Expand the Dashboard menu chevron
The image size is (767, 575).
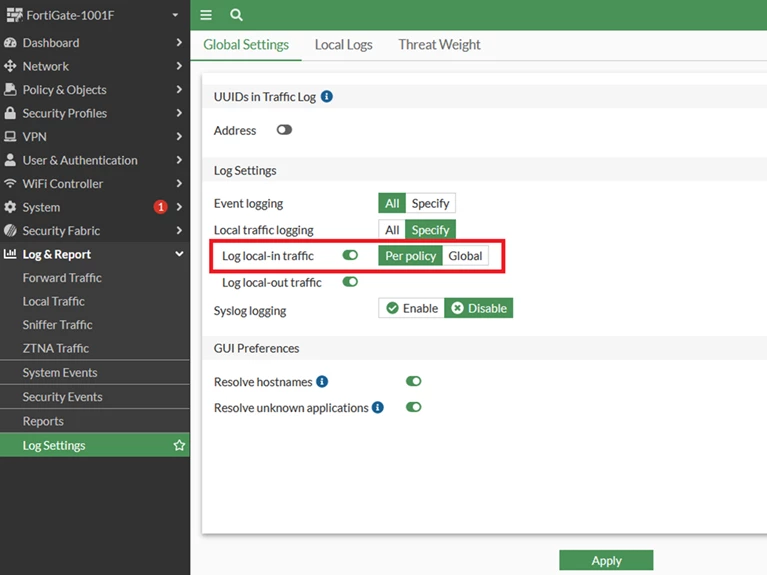tap(179, 43)
